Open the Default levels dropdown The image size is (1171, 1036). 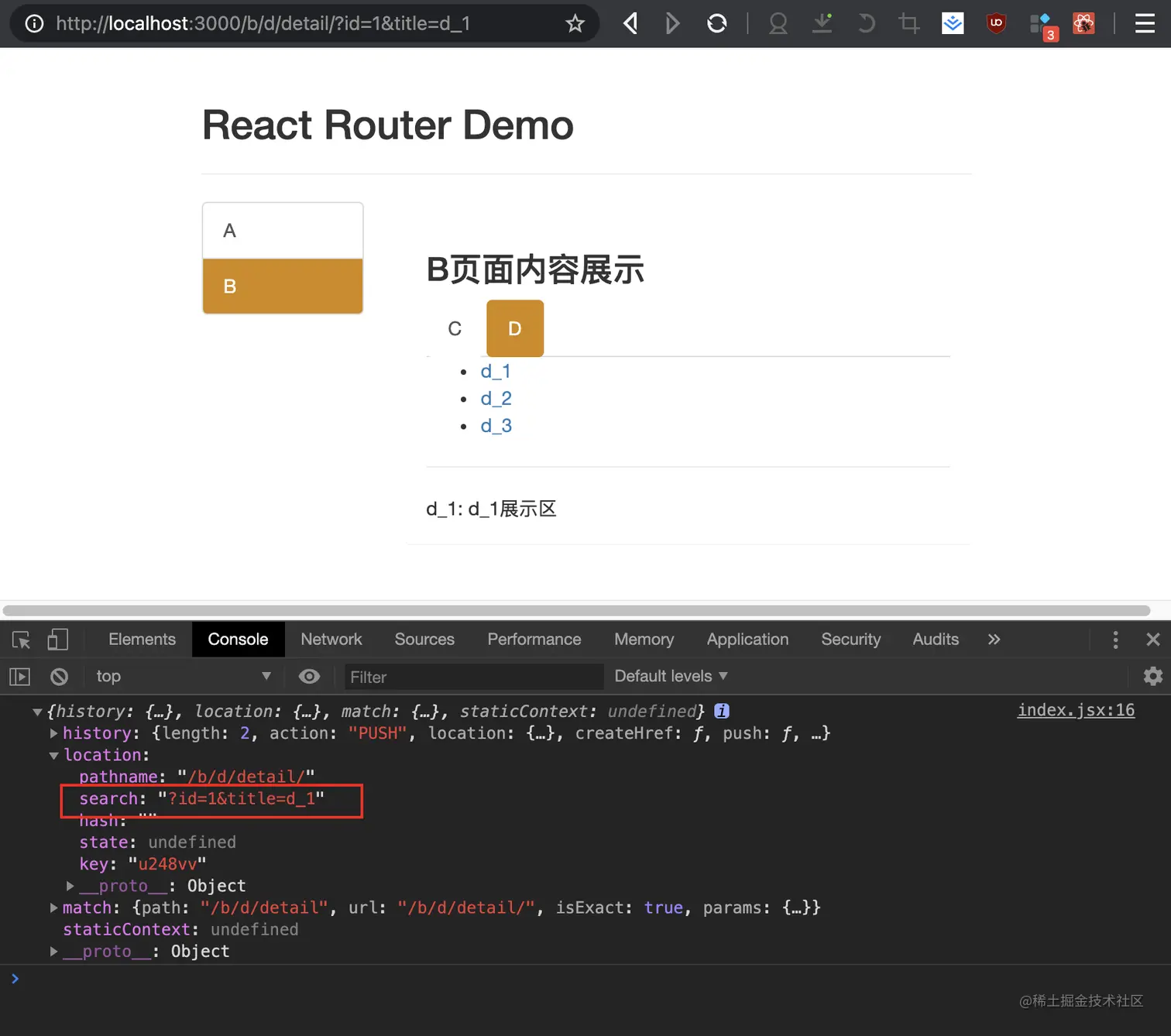click(x=671, y=677)
